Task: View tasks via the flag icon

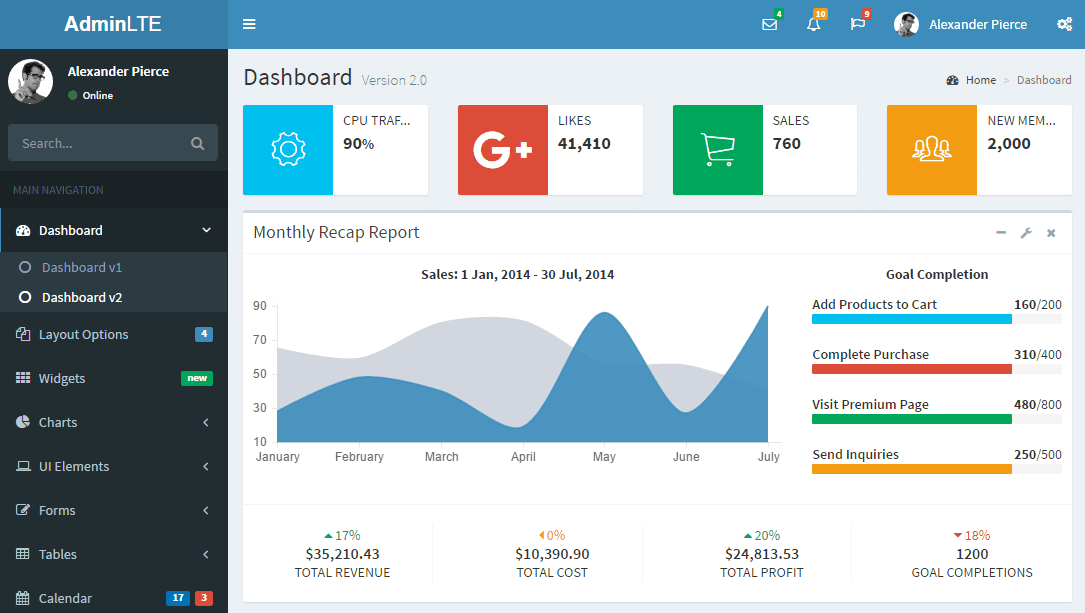Action: (x=857, y=24)
